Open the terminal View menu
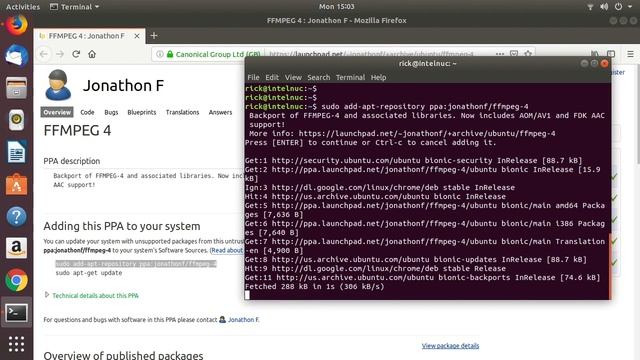Viewport: 640px width, 360px height. (x=293, y=77)
